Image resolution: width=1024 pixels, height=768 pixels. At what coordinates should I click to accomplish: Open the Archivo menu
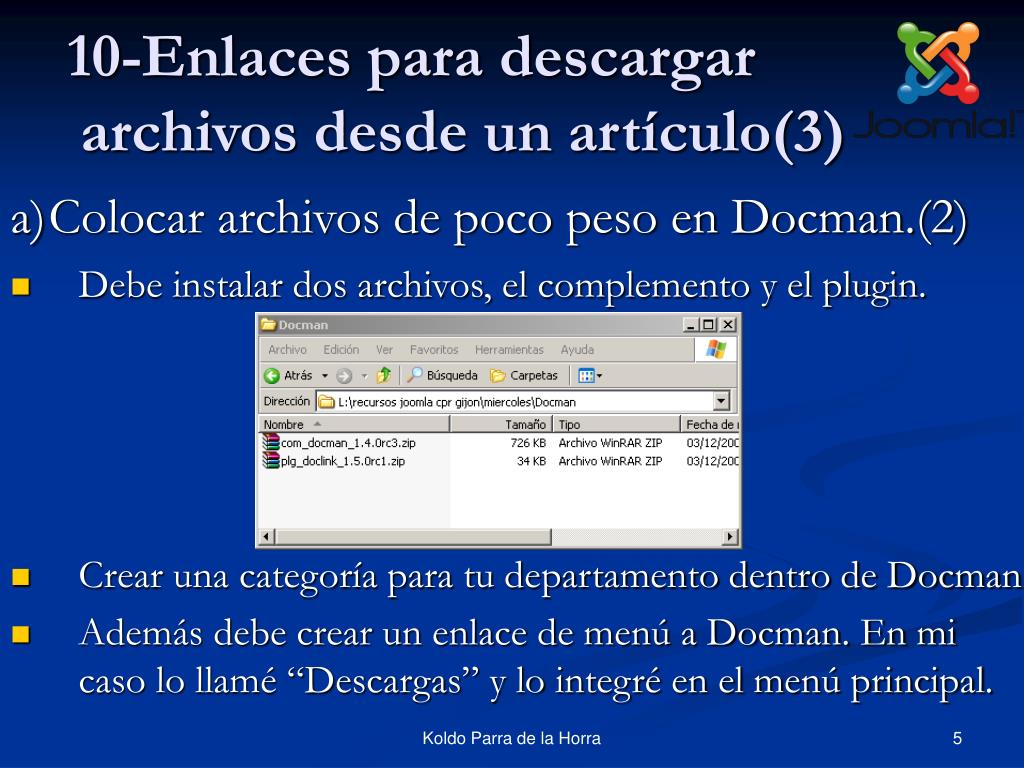coord(287,350)
